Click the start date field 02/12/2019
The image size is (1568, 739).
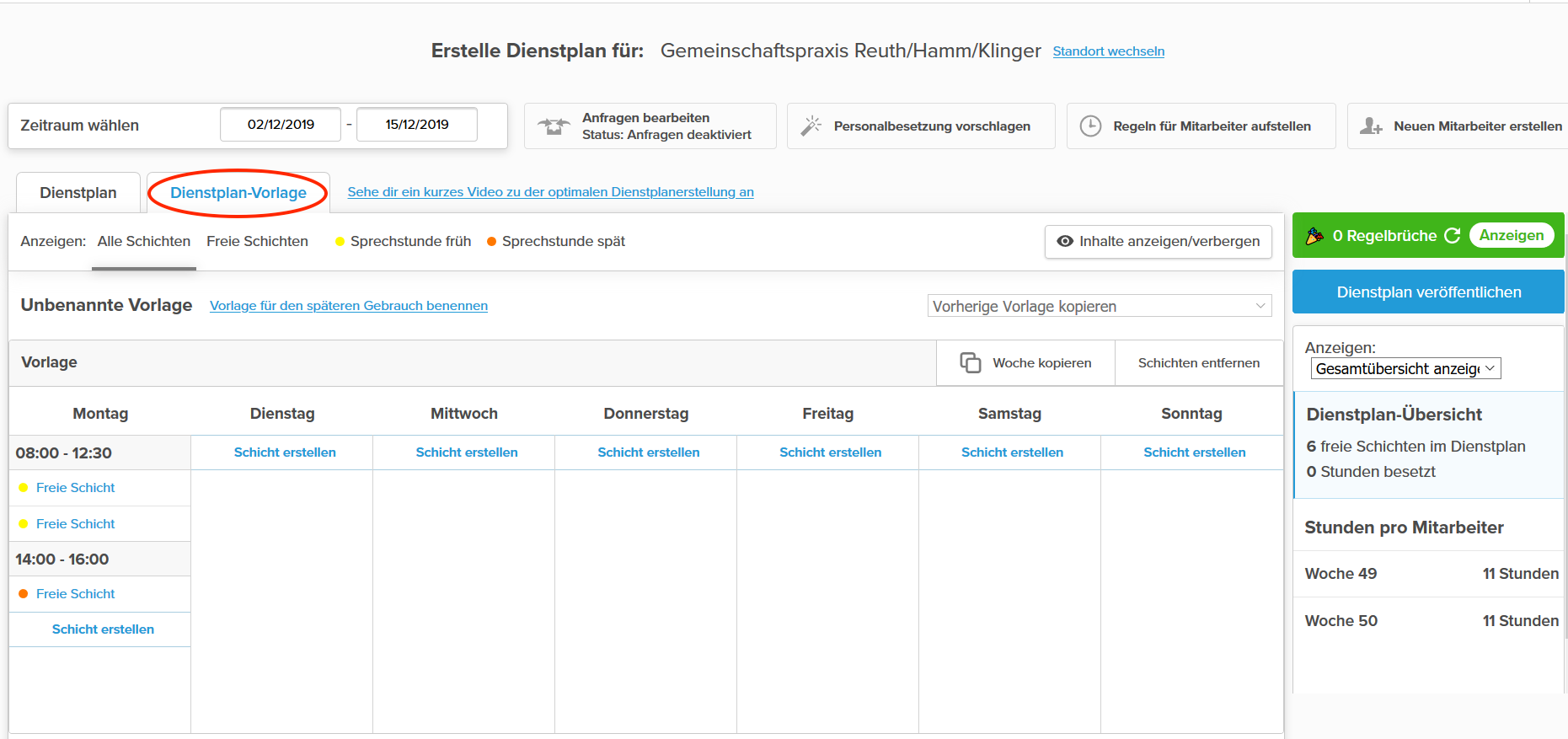tap(281, 125)
